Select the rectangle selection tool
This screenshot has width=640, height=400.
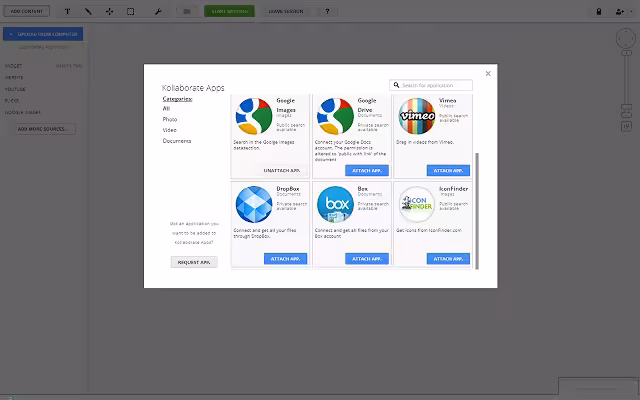click(131, 11)
